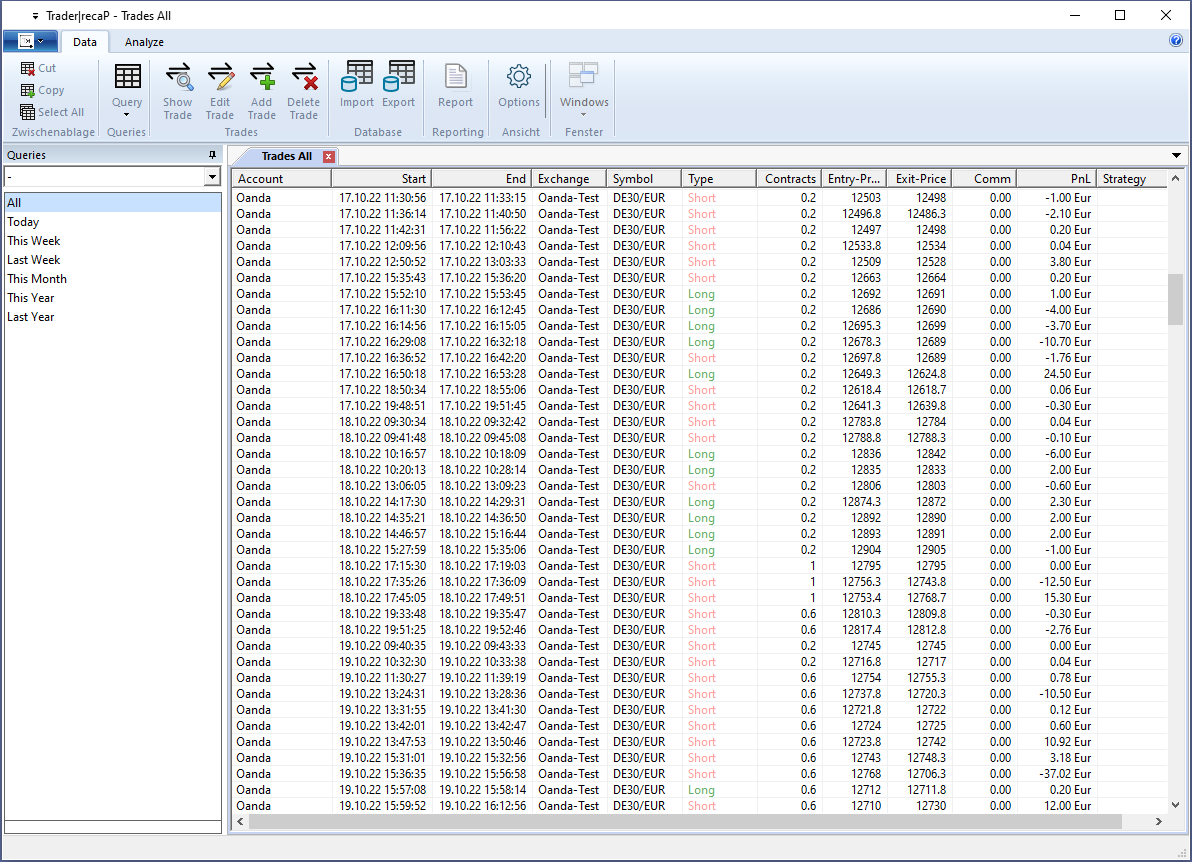Viewport: 1192px width, 862px height.
Task: Select the 24.50 Eur PnL cell
Action: (1057, 374)
